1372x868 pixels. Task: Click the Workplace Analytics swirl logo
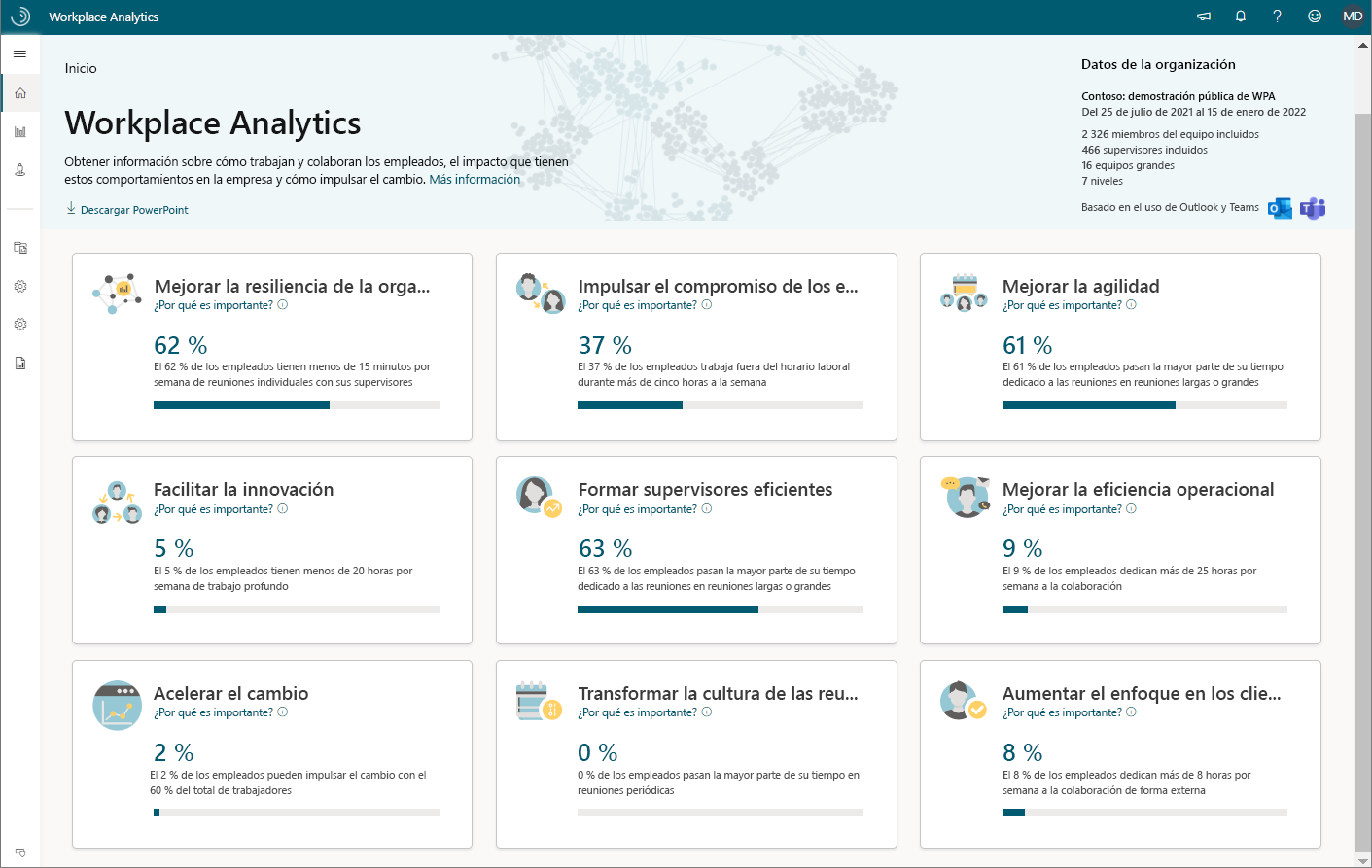click(x=20, y=17)
